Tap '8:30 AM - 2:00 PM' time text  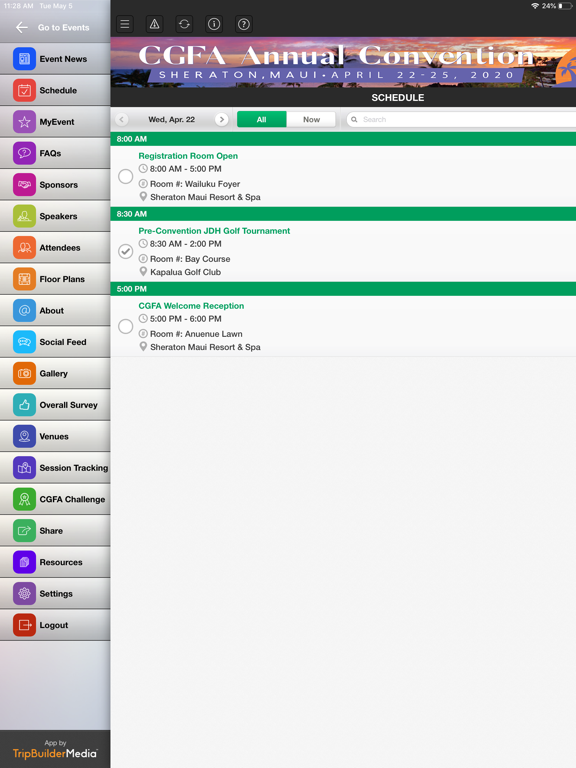point(186,243)
